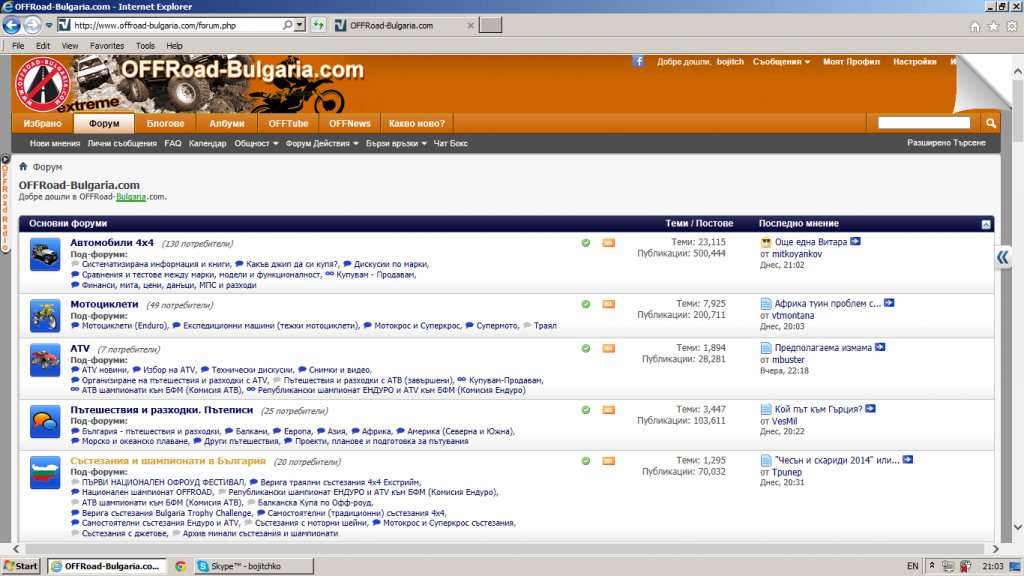Open the Общност dropdown menu
1024x576 pixels.
pyautogui.click(x=256, y=143)
